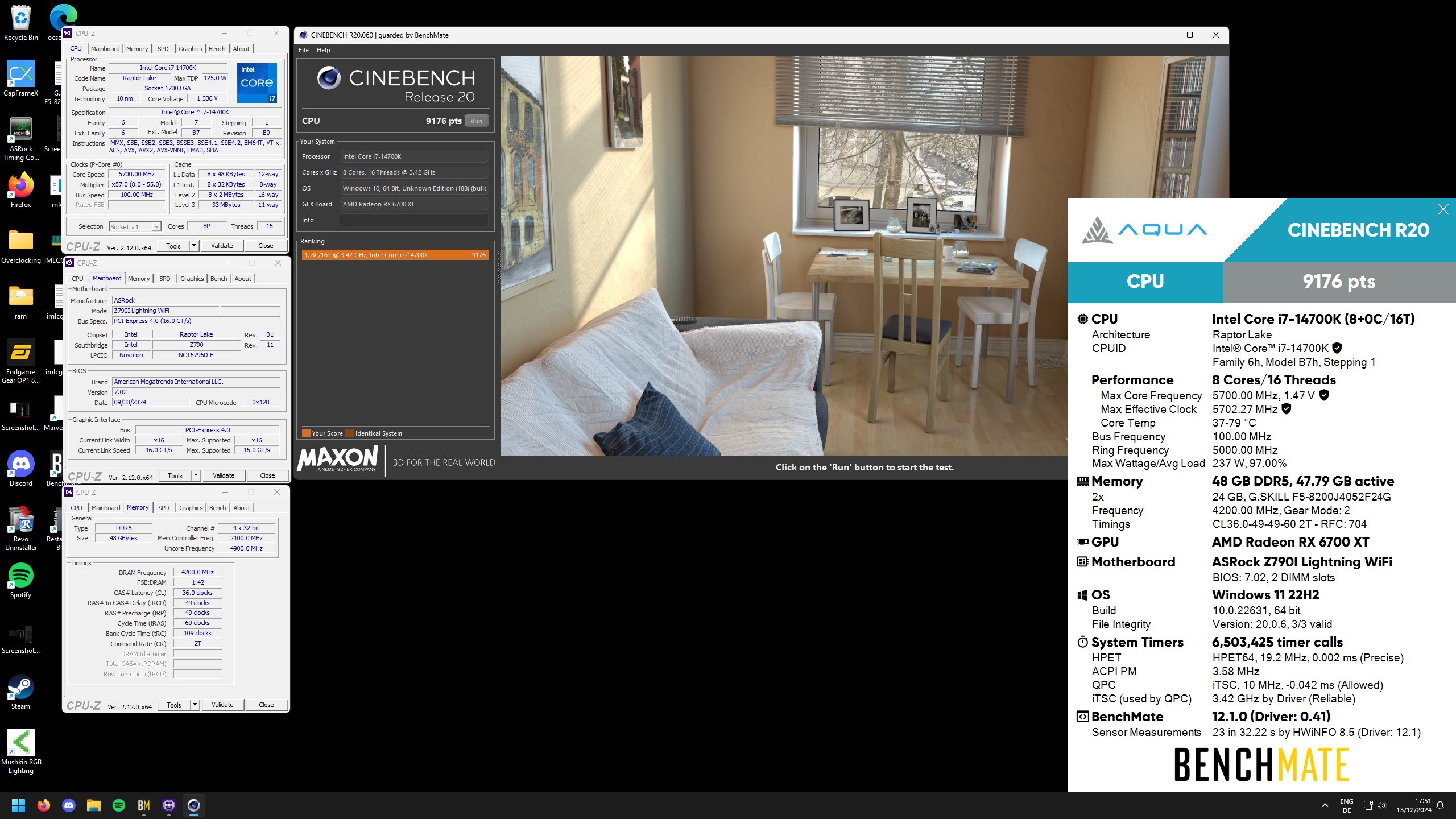
Task: Open the Cinebench Help menu
Action: (x=324, y=50)
